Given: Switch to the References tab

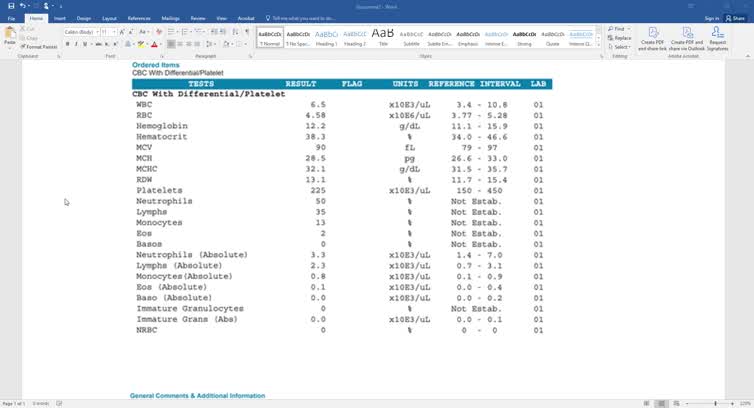Looking at the screenshot, I should (x=139, y=18).
